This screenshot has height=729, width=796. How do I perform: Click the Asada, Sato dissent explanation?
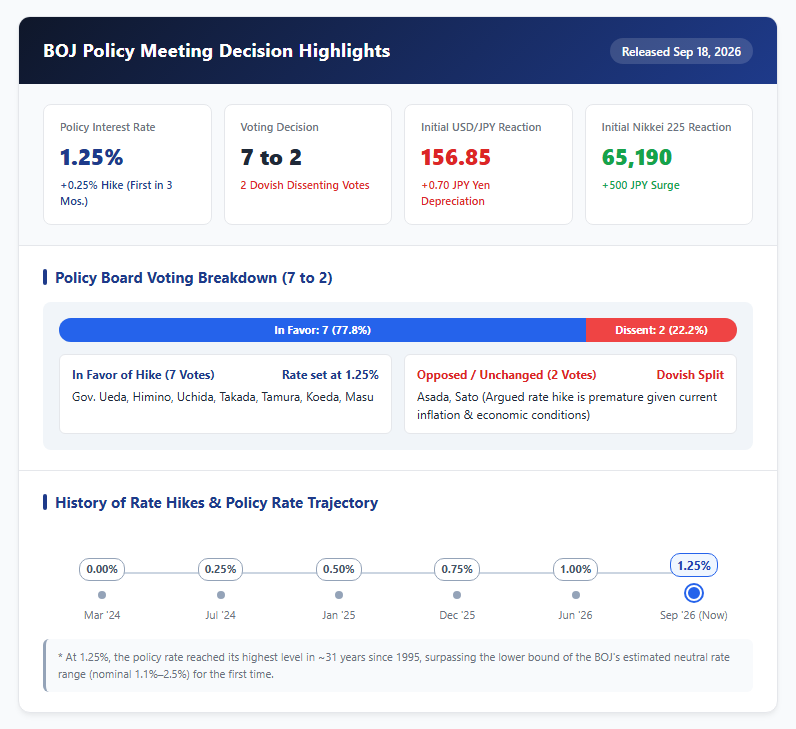coord(567,406)
